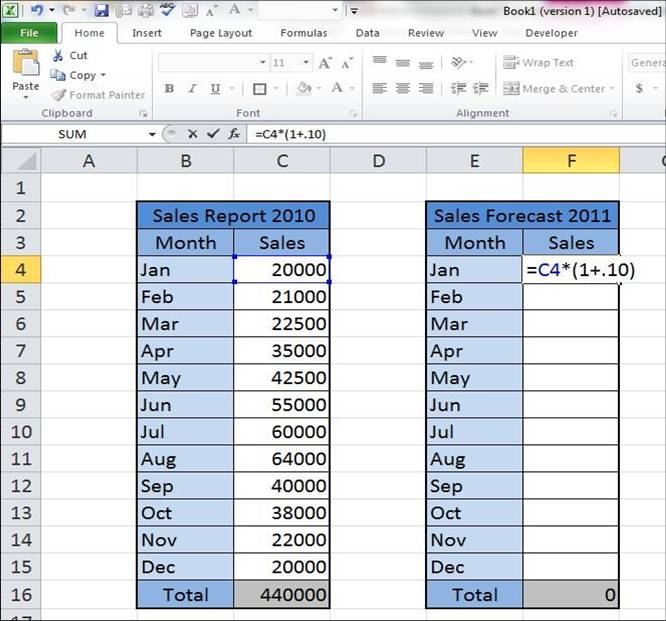Open Insert Function fx dialog
Screen dimensions: 666x621
click(234, 134)
